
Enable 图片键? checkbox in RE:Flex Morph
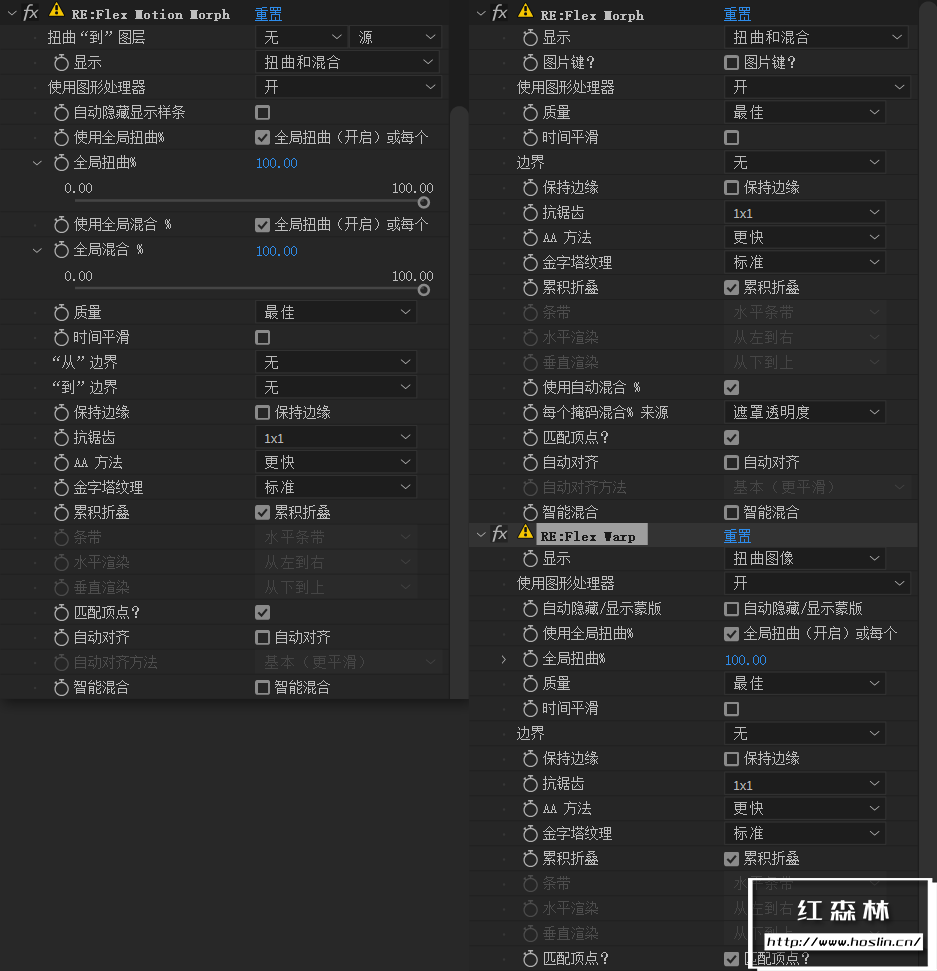pos(731,63)
